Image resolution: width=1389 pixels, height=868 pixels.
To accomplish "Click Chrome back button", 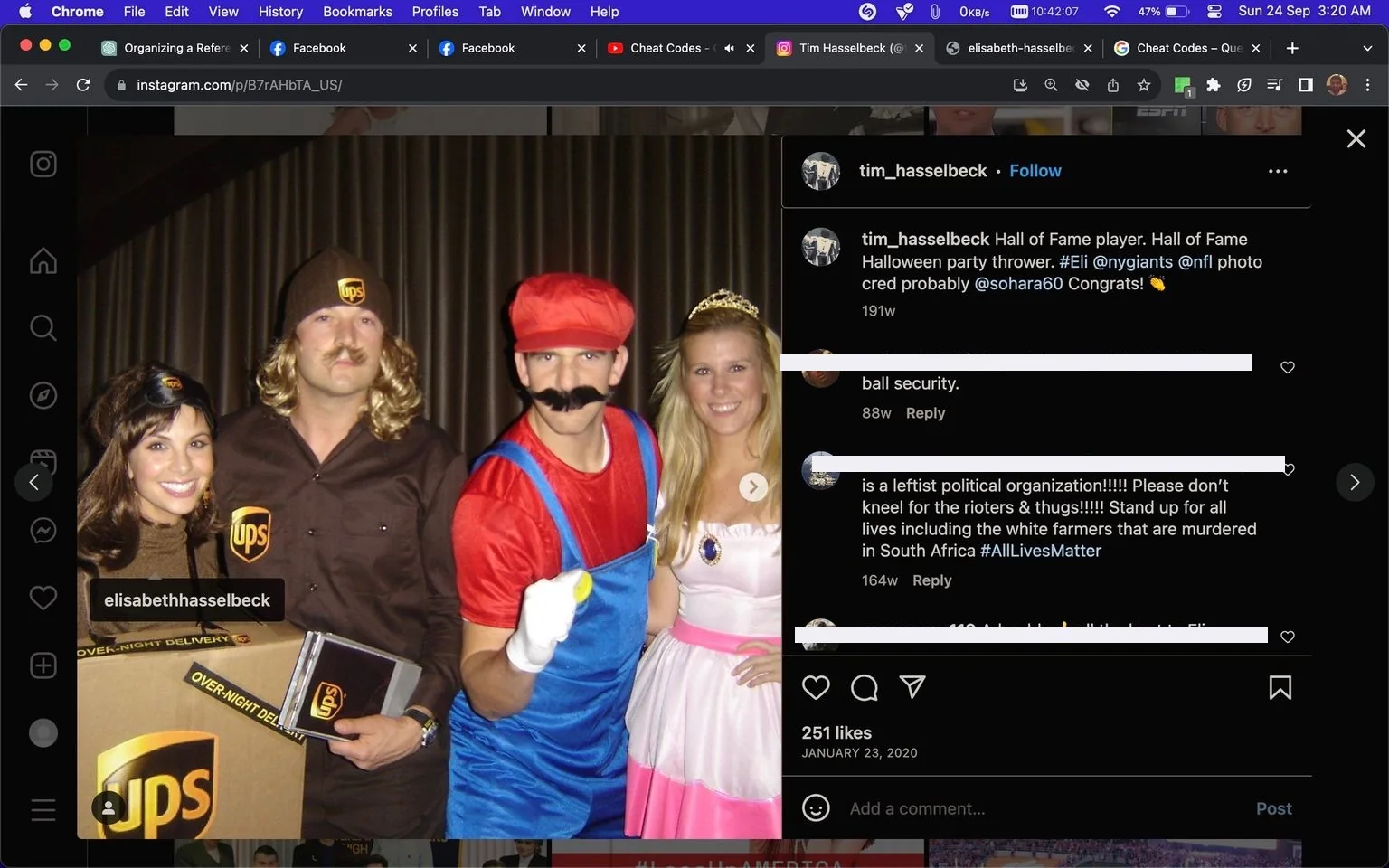I will point(22,85).
